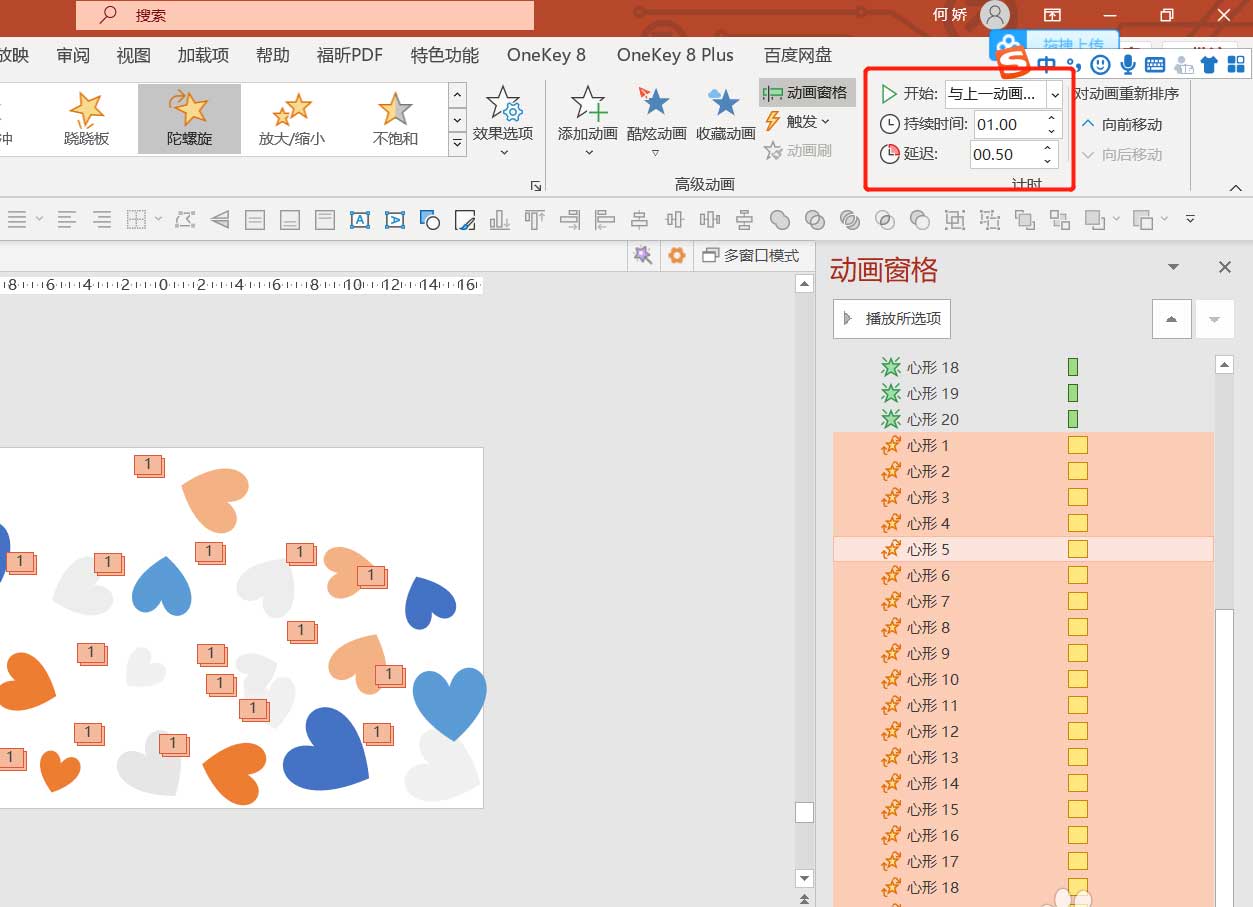Click 向前移动 move earlier button
Image resolution: width=1253 pixels, height=907 pixels.
1122,124
